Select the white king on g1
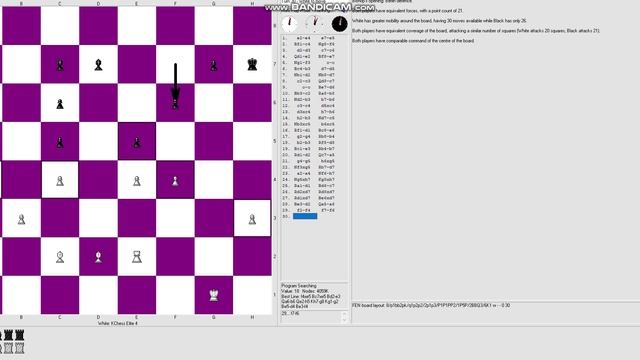 pos(213,295)
